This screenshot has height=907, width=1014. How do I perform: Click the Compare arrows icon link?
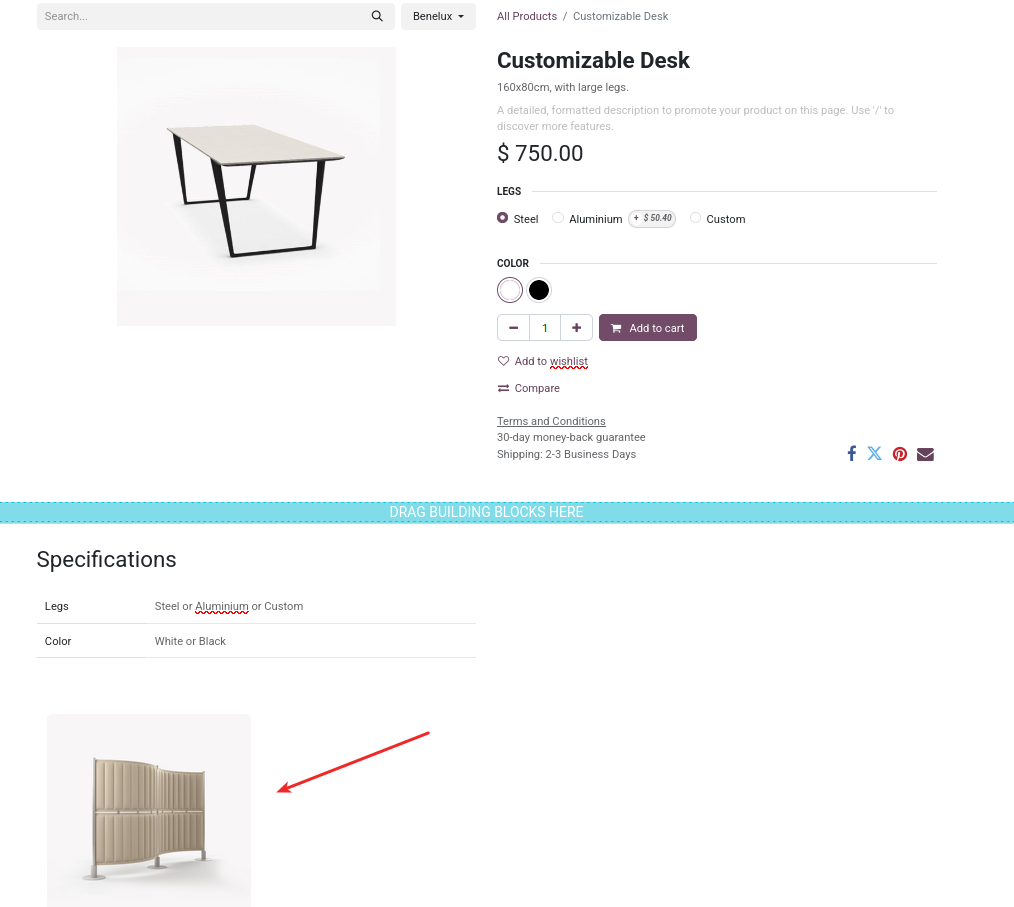pyautogui.click(x=504, y=388)
